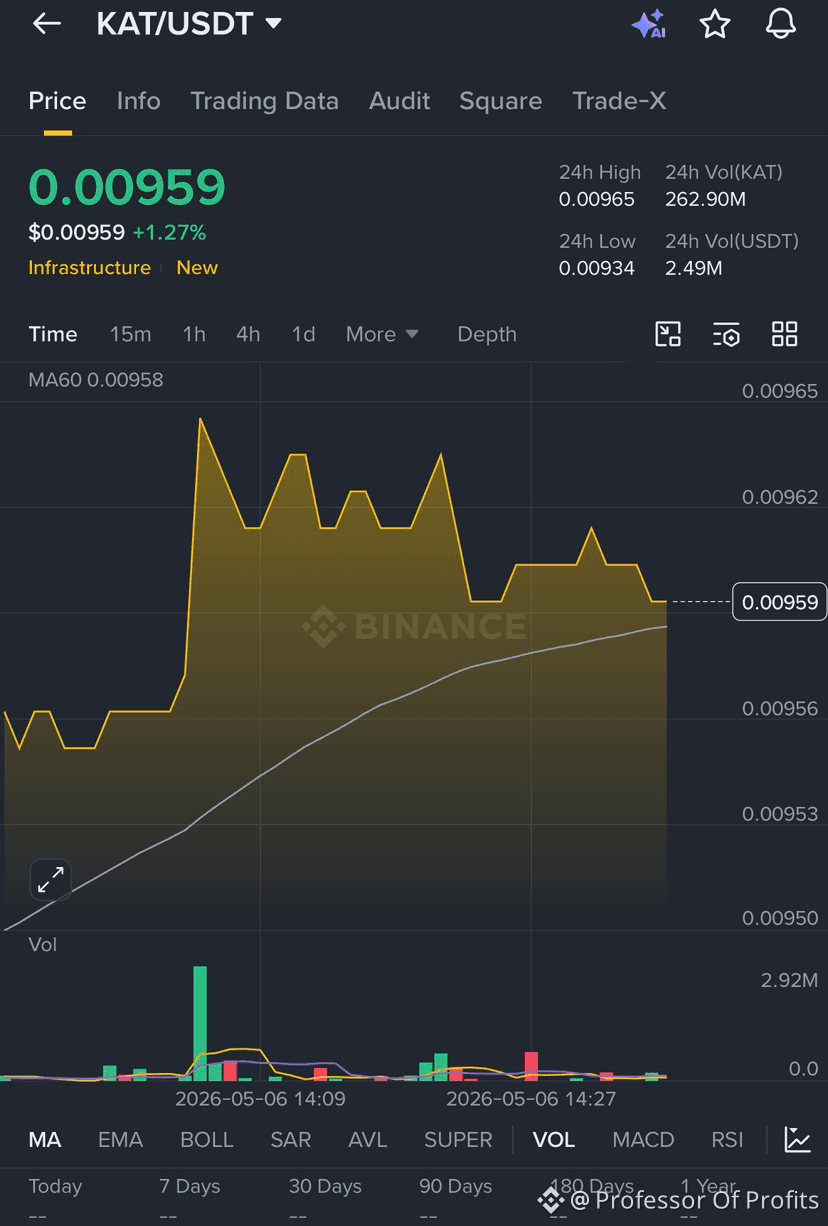Tap the 2026-05-06 14:09 time label

tap(260, 1099)
